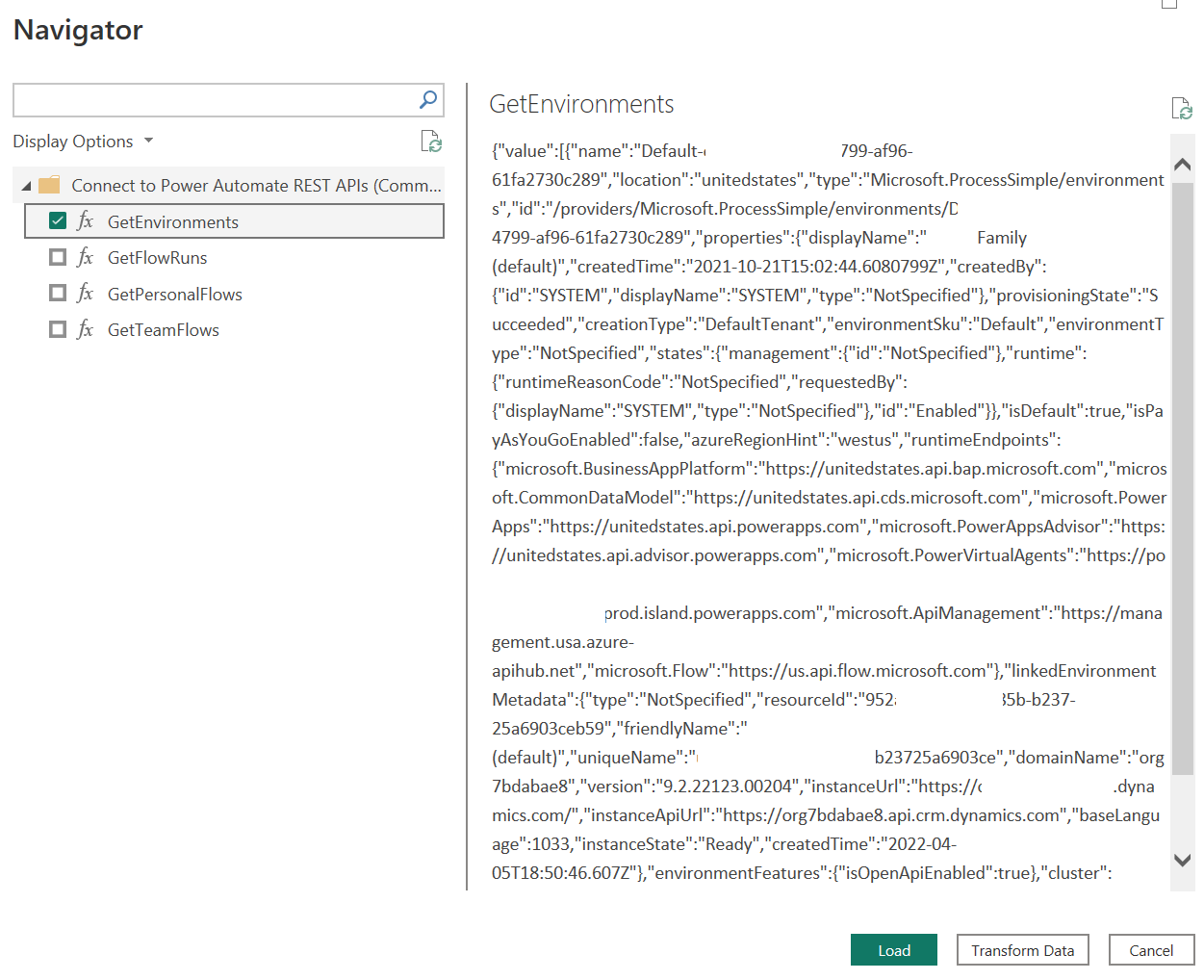
Task: Cancel the Navigator dialog
Action: pyautogui.click(x=1151, y=950)
